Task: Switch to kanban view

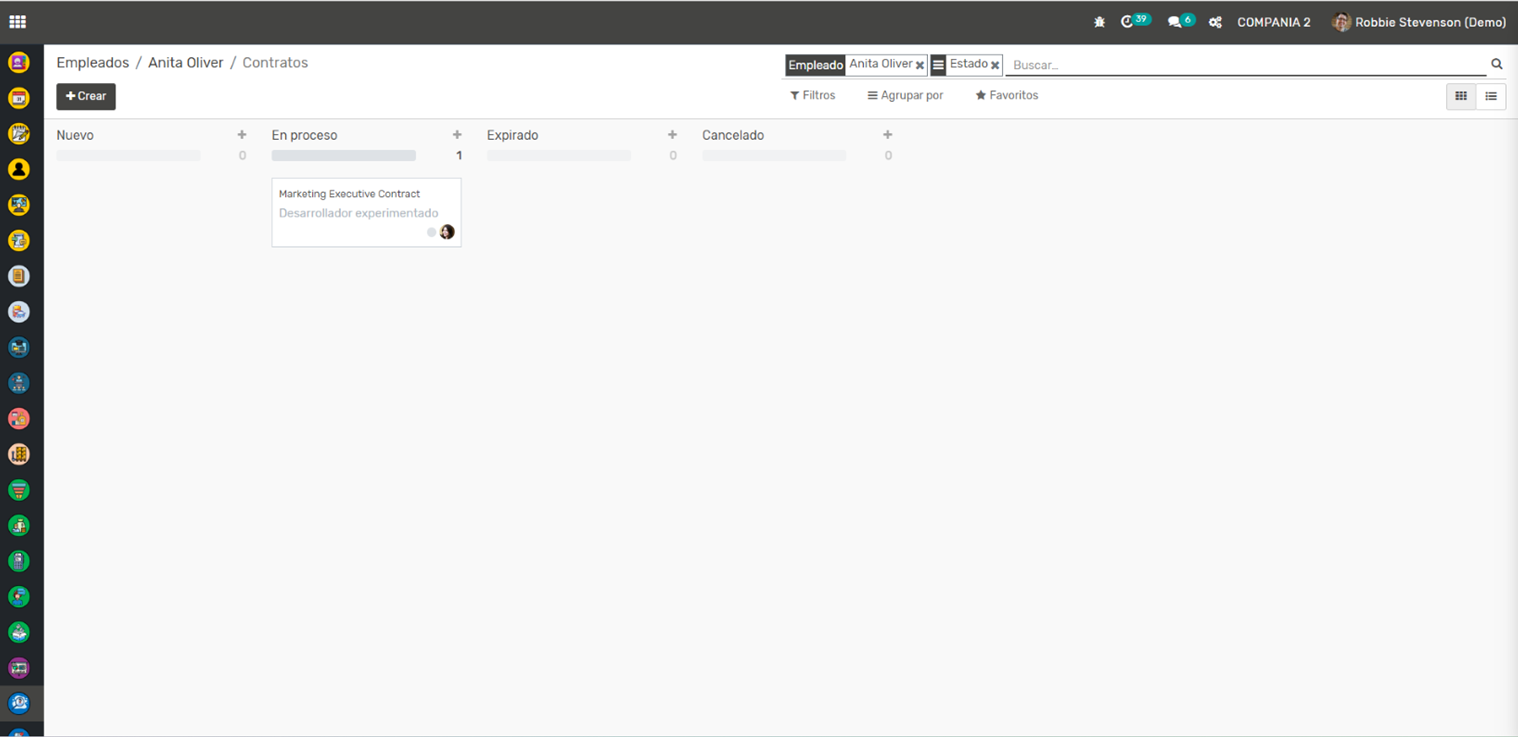Action: pos(1461,96)
